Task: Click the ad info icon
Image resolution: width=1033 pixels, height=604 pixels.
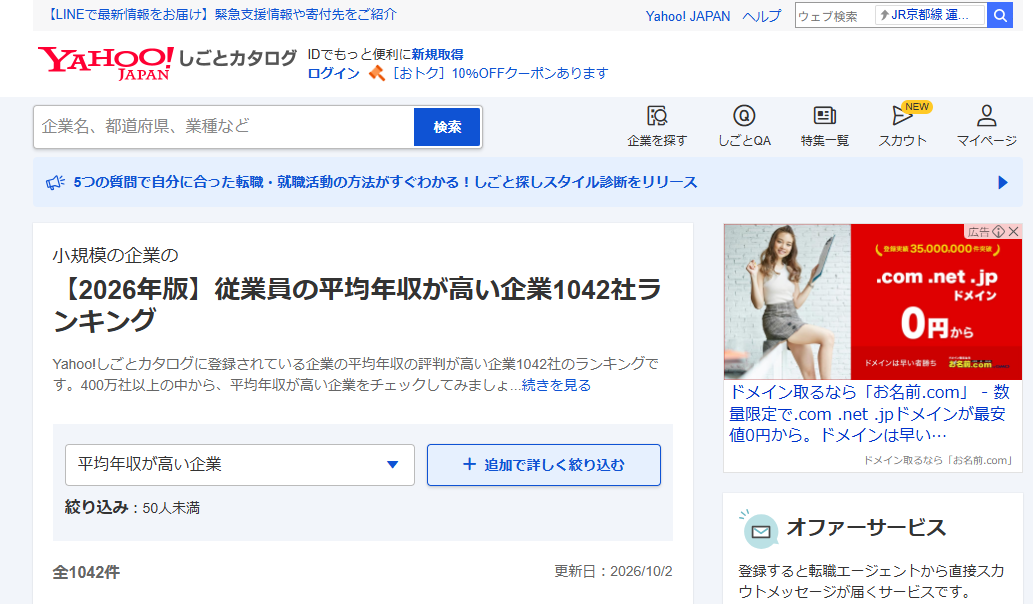Action: point(999,231)
